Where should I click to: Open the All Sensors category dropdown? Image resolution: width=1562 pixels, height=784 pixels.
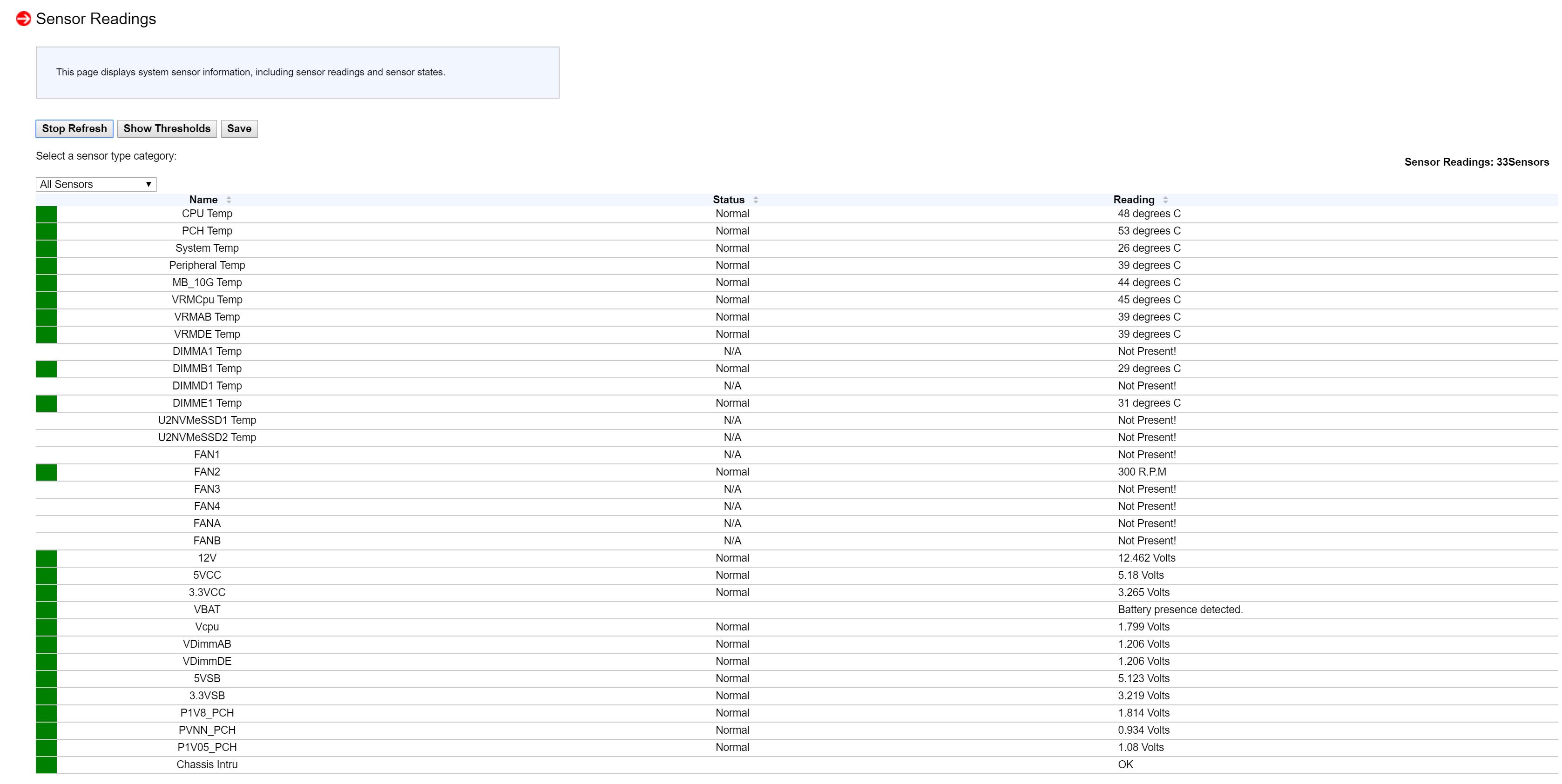96,184
